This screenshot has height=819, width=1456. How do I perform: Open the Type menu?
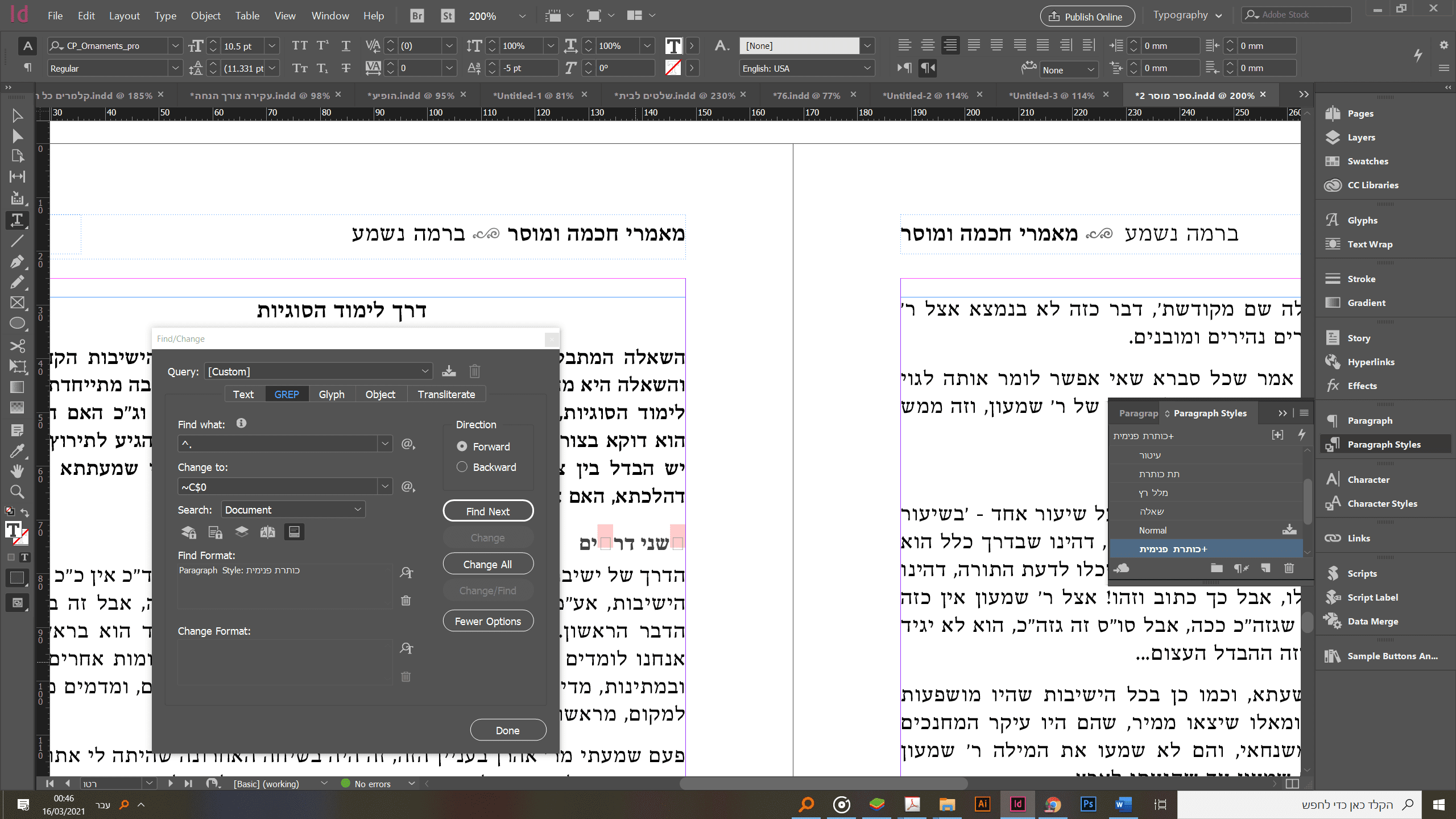[165, 15]
